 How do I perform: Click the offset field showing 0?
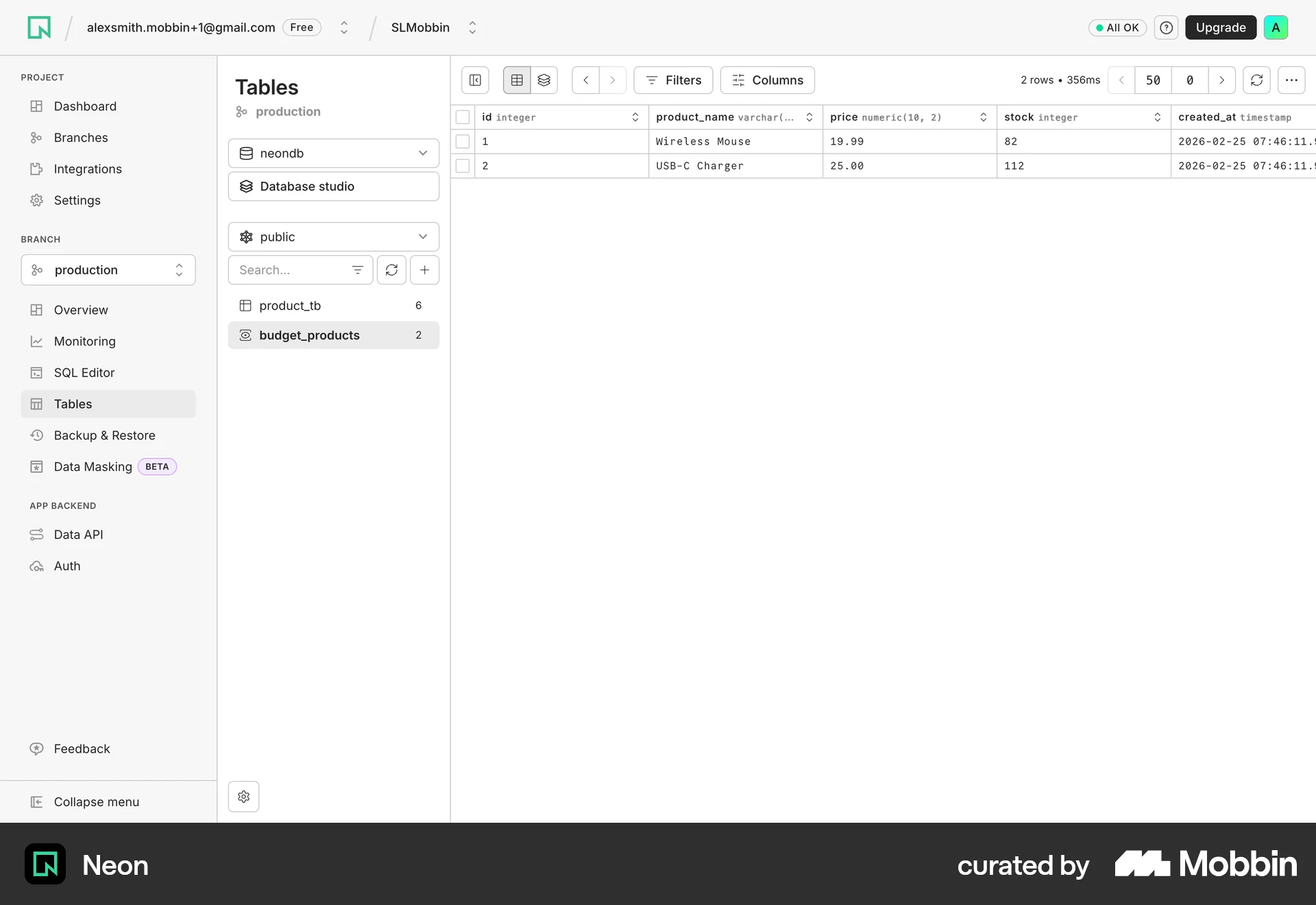pyautogui.click(x=1190, y=80)
